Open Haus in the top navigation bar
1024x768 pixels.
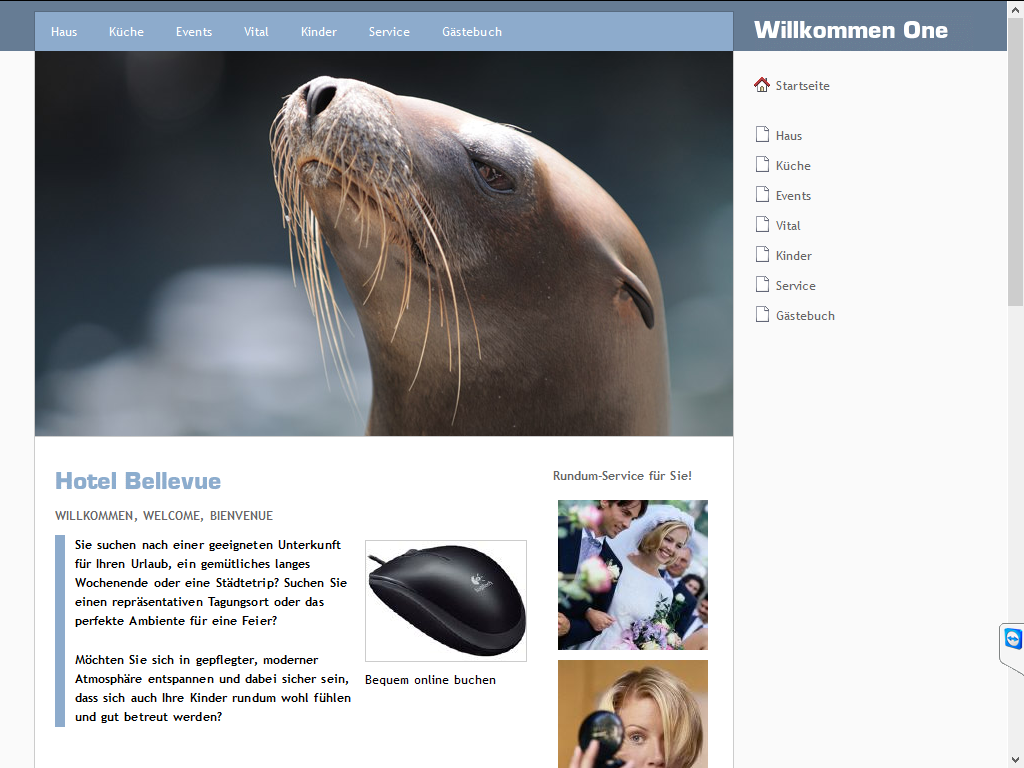[x=64, y=32]
